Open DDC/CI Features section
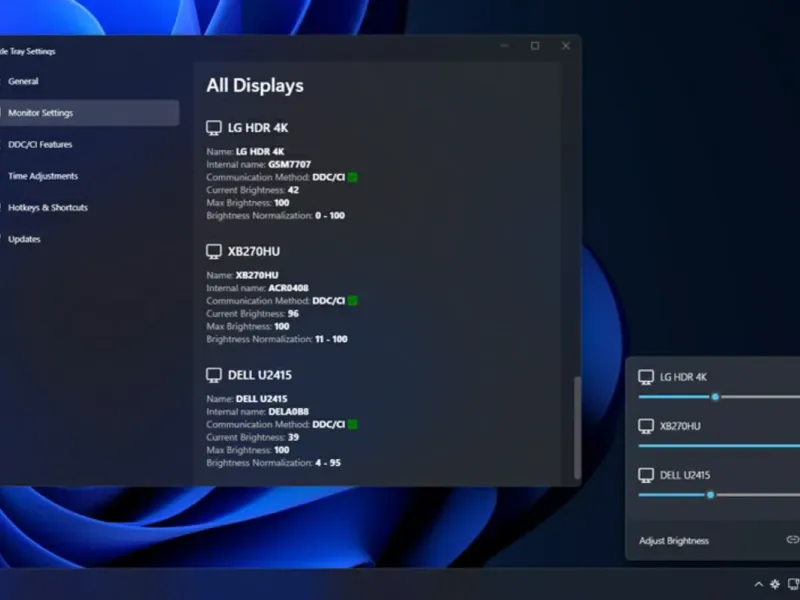The image size is (800, 600). [40, 144]
